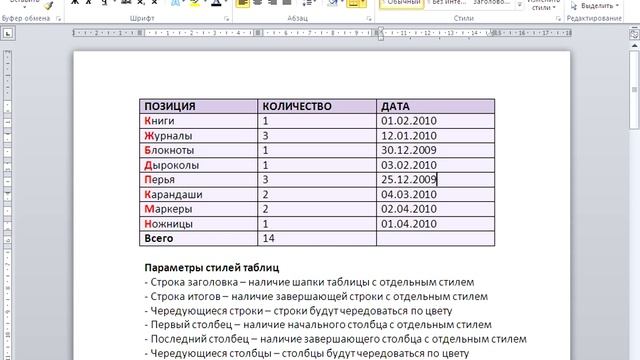Click the tab stop selector beside the ruler

coord(8,33)
